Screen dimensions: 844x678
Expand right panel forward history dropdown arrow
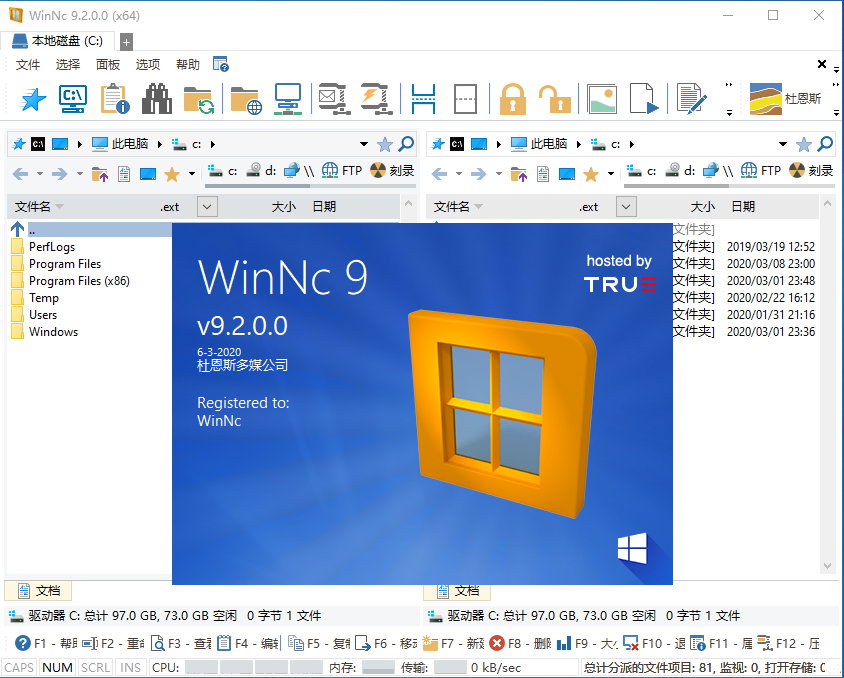tap(498, 173)
